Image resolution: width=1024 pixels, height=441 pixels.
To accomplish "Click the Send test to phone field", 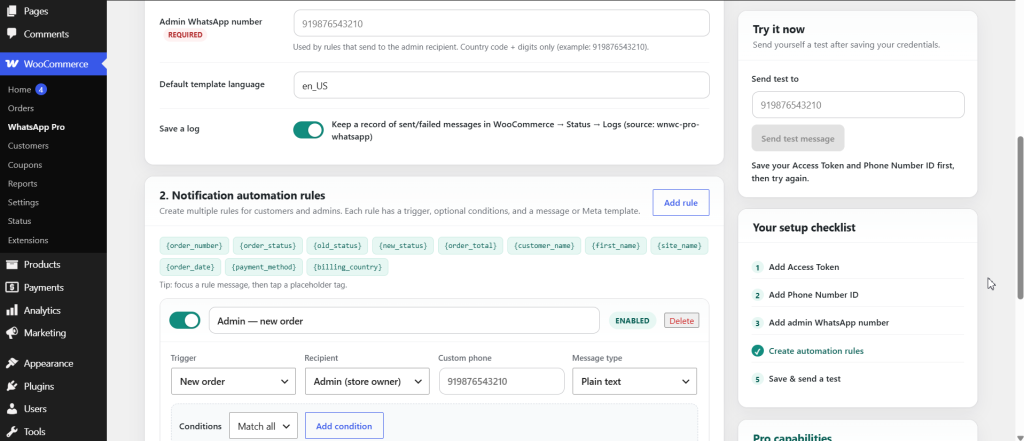I will [x=858, y=105].
